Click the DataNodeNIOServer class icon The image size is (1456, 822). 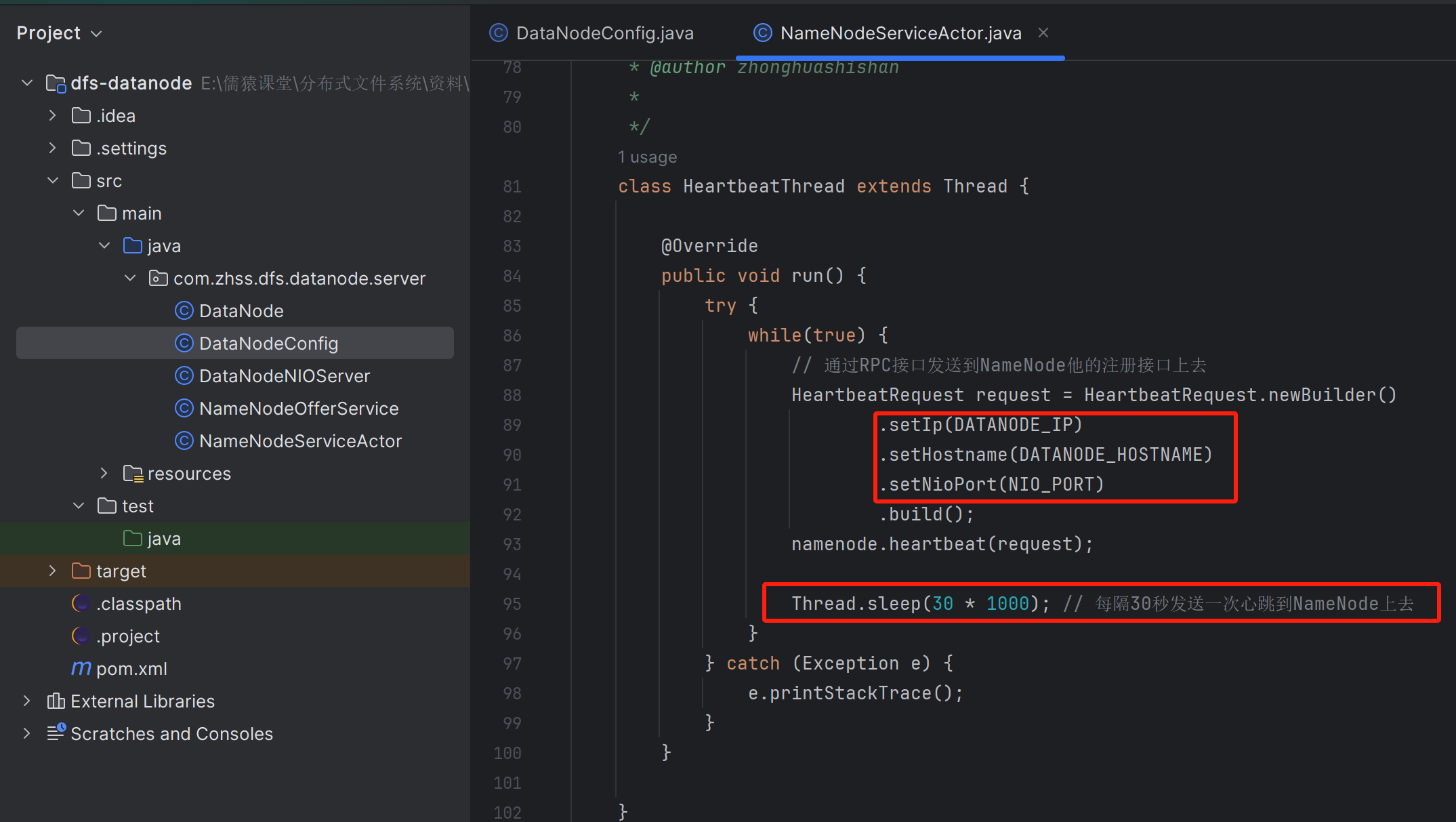point(184,376)
